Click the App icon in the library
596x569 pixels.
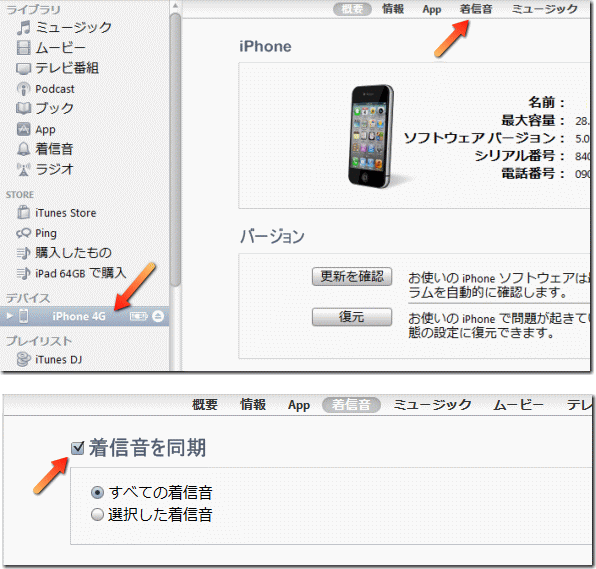click(x=24, y=129)
